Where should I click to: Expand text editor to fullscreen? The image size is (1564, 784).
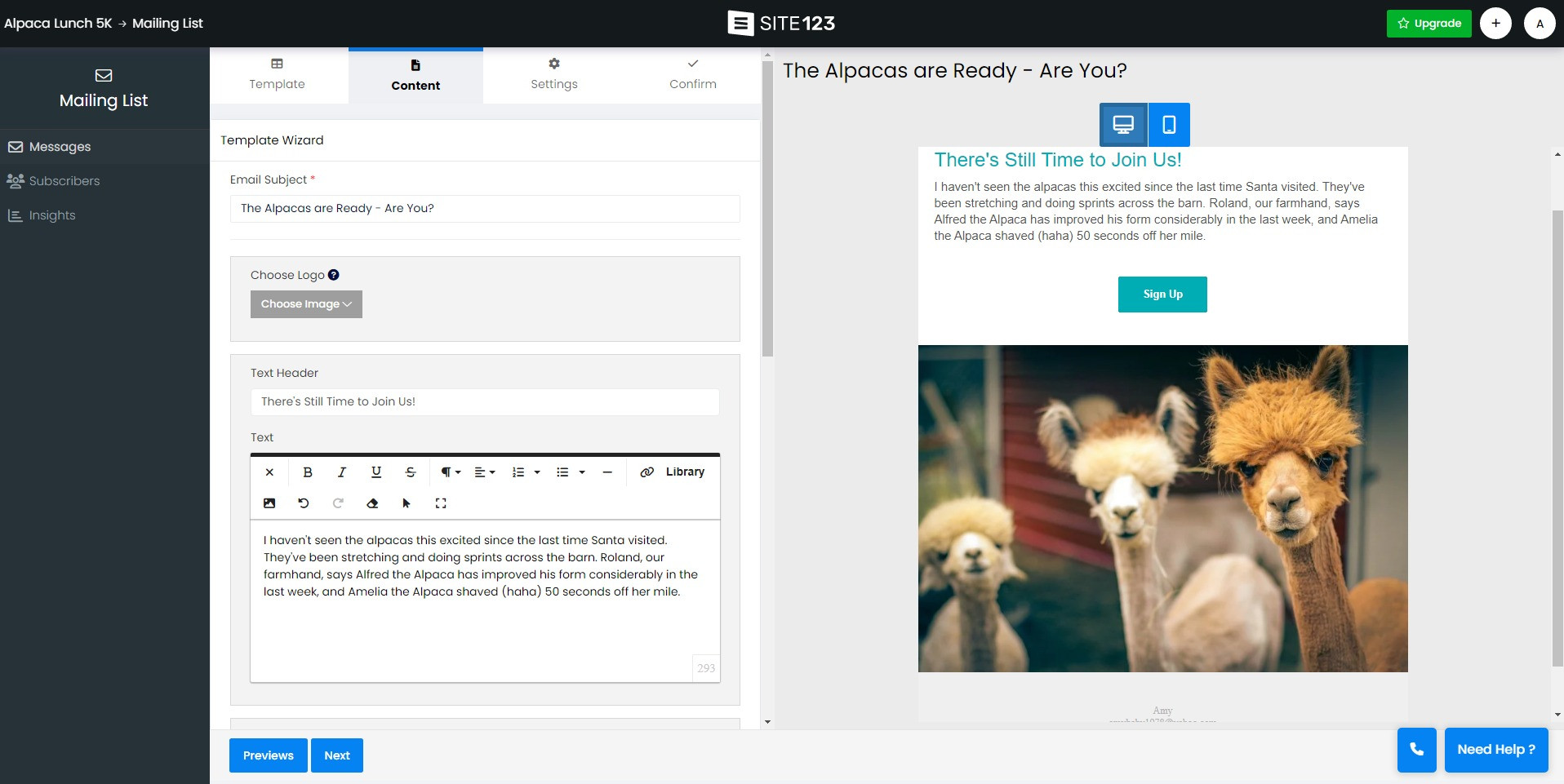tap(441, 503)
